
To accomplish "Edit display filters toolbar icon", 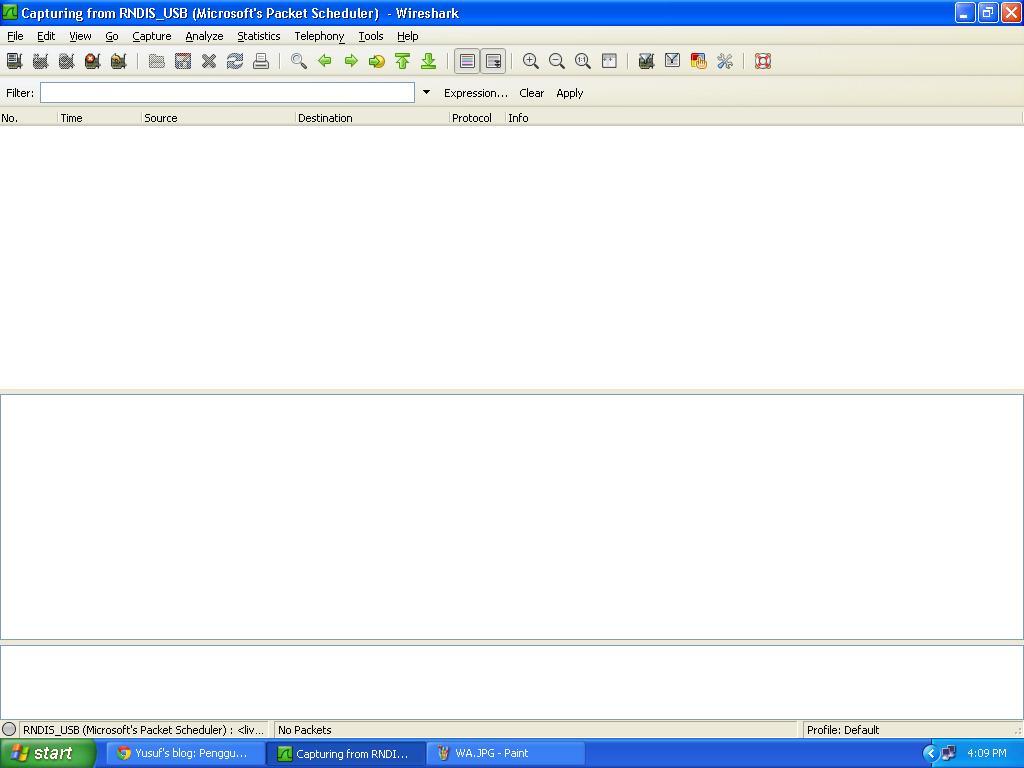I will (x=673, y=61).
